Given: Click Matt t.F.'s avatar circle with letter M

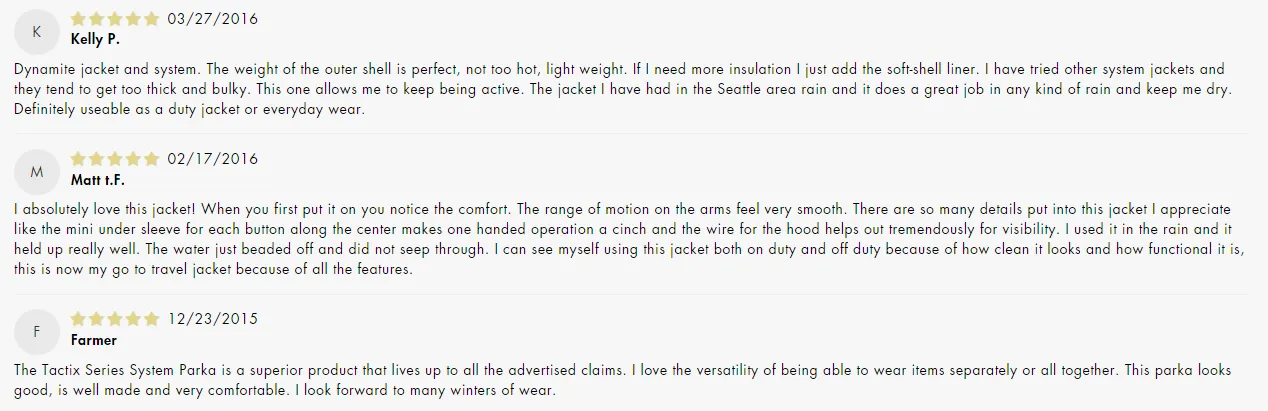Looking at the screenshot, I should pos(37,172).
